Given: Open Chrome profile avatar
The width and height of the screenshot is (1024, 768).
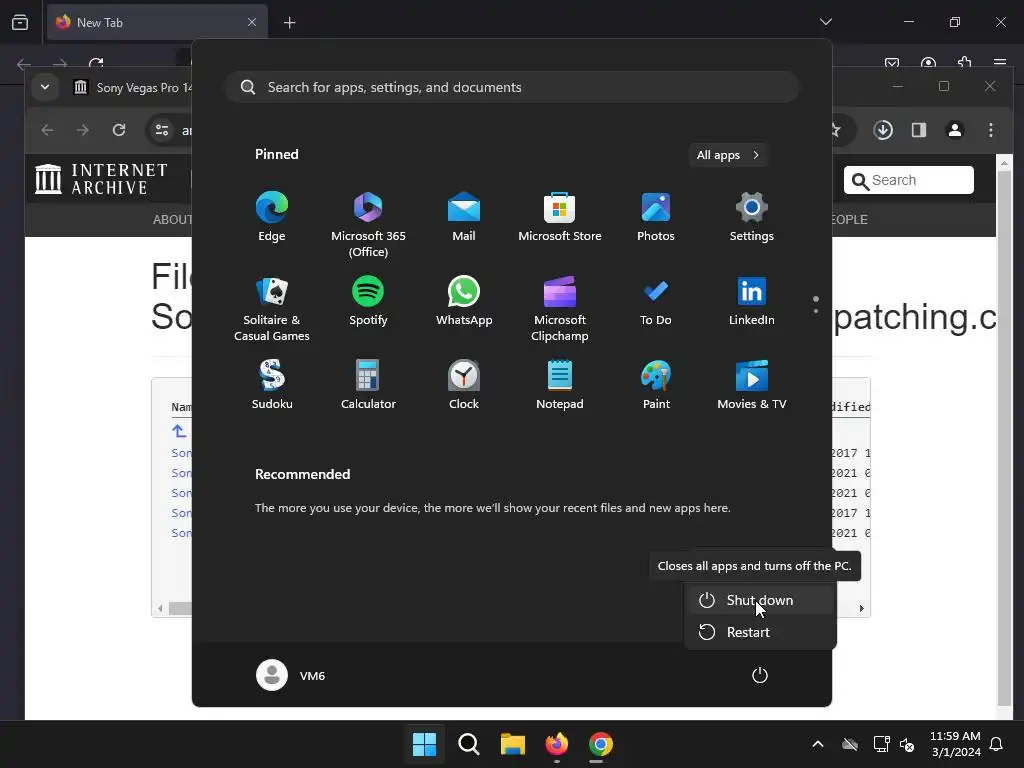Looking at the screenshot, I should pyautogui.click(x=955, y=130).
